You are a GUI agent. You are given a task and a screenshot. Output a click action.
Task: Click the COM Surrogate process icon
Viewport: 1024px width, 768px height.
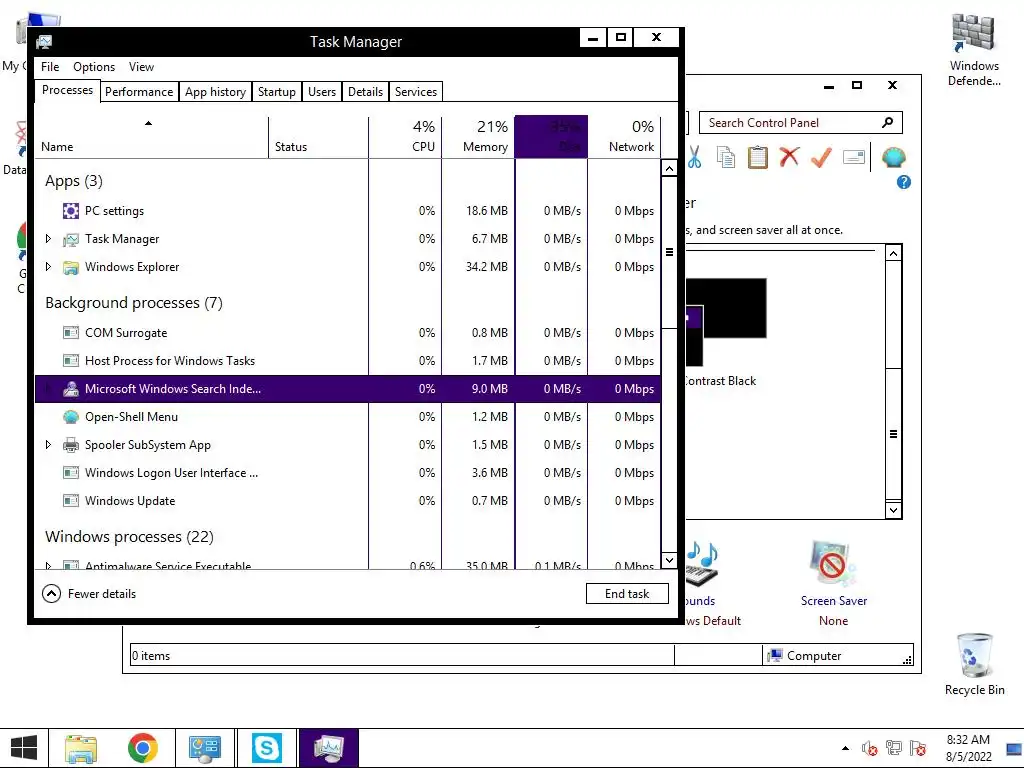pyautogui.click(x=71, y=333)
